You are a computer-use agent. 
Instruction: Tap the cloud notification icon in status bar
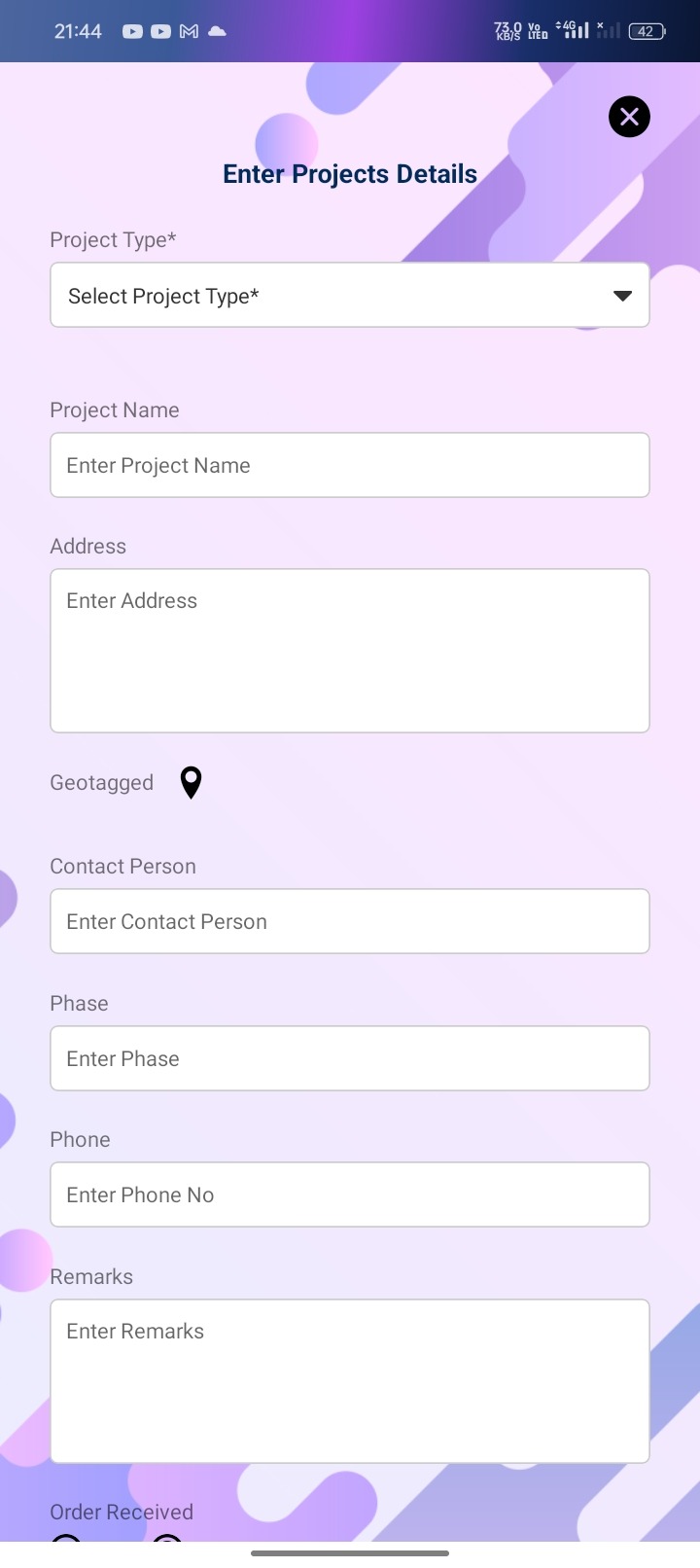click(x=218, y=31)
